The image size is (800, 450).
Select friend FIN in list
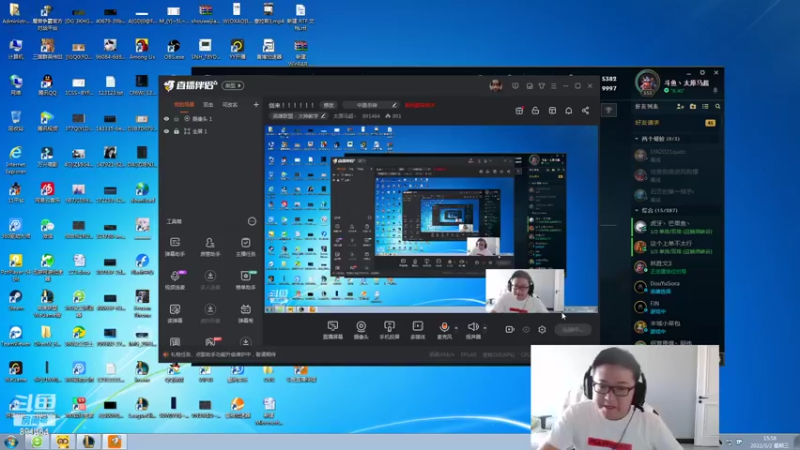tap(675, 307)
